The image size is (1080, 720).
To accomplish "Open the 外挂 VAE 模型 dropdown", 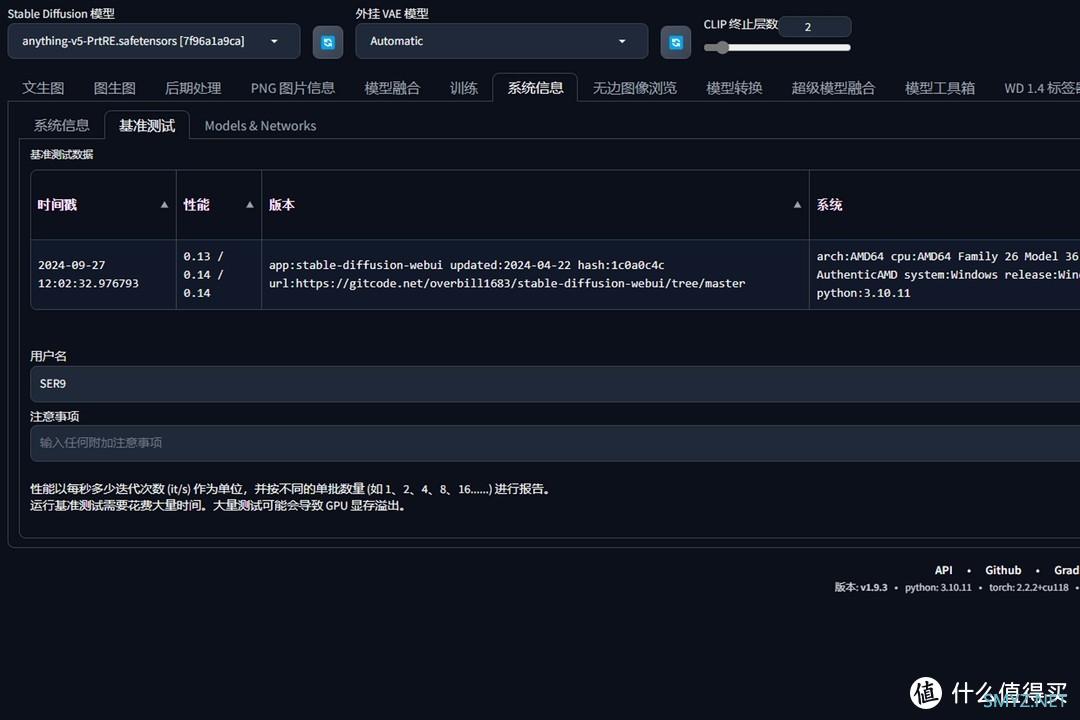I will click(x=501, y=41).
